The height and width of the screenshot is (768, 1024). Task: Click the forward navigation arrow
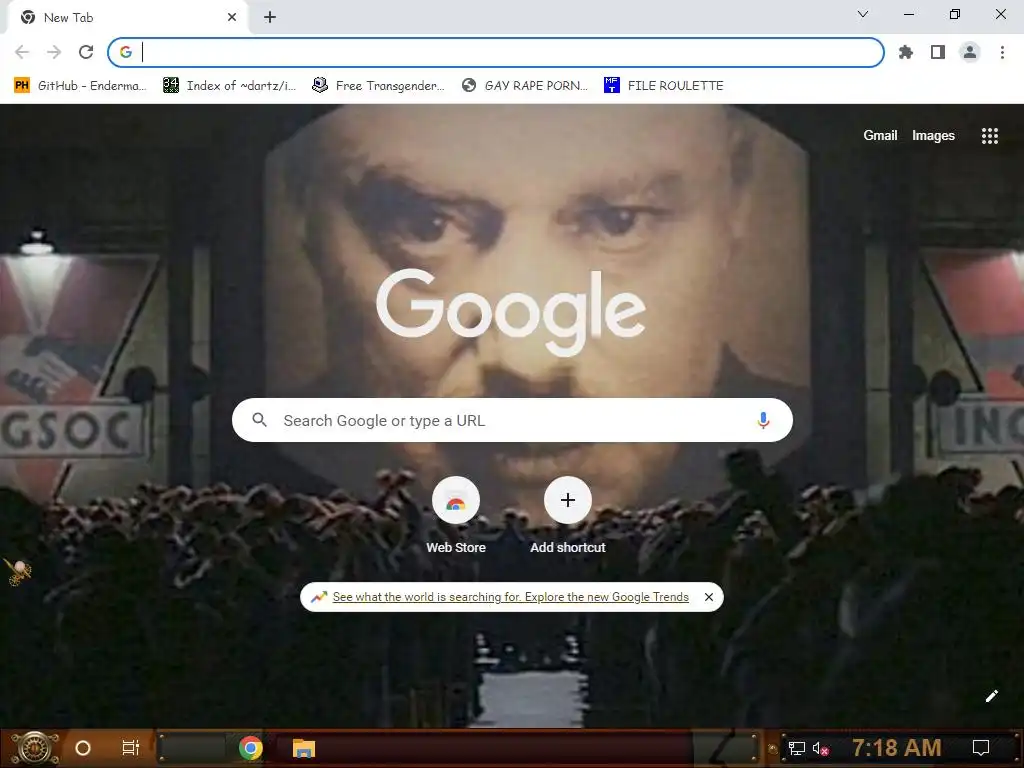[54, 52]
